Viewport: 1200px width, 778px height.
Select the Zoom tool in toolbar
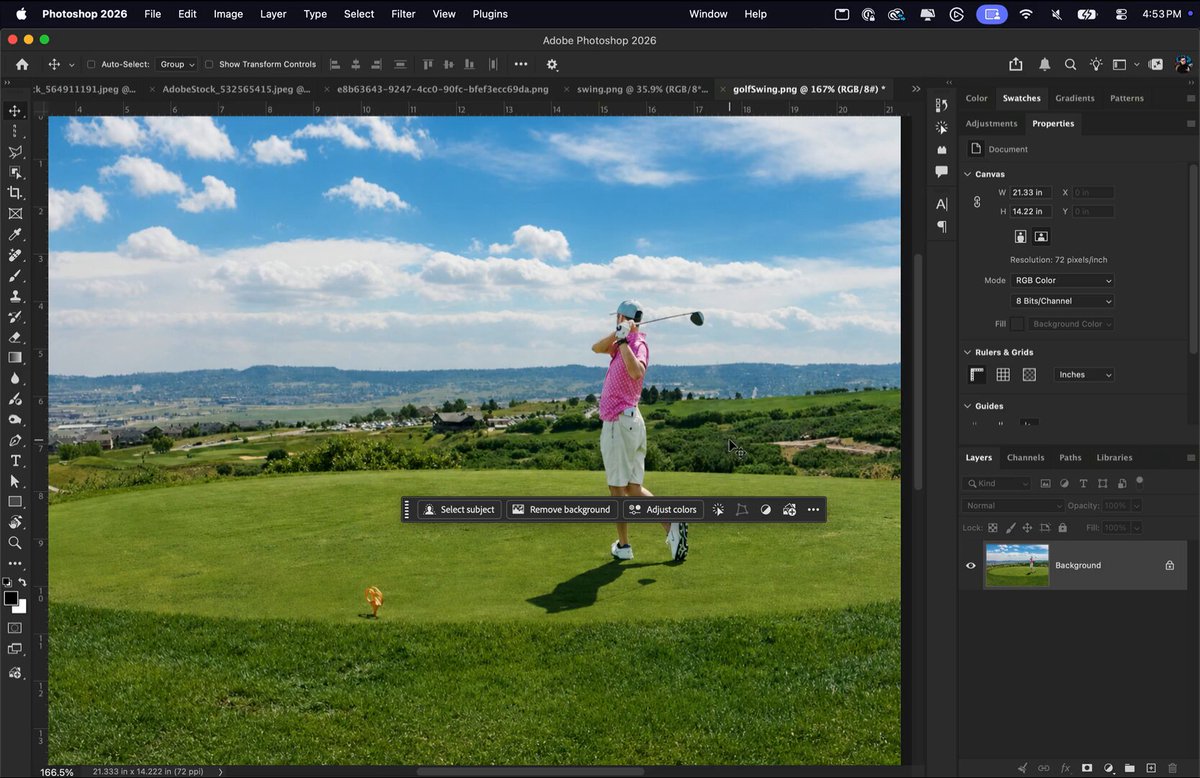(x=15, y=543)
